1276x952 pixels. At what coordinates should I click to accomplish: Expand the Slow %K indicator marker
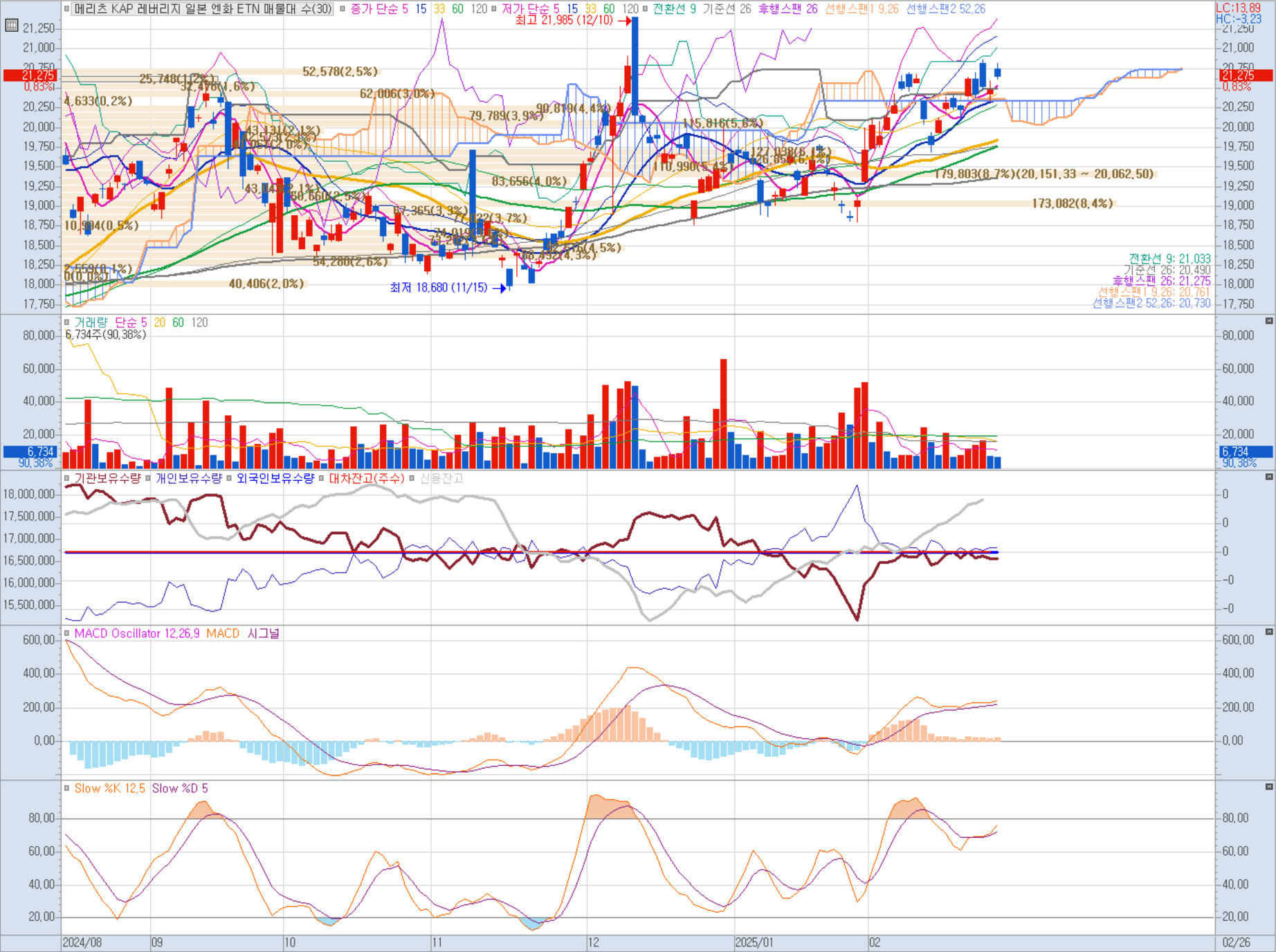(x=67, y=788)
